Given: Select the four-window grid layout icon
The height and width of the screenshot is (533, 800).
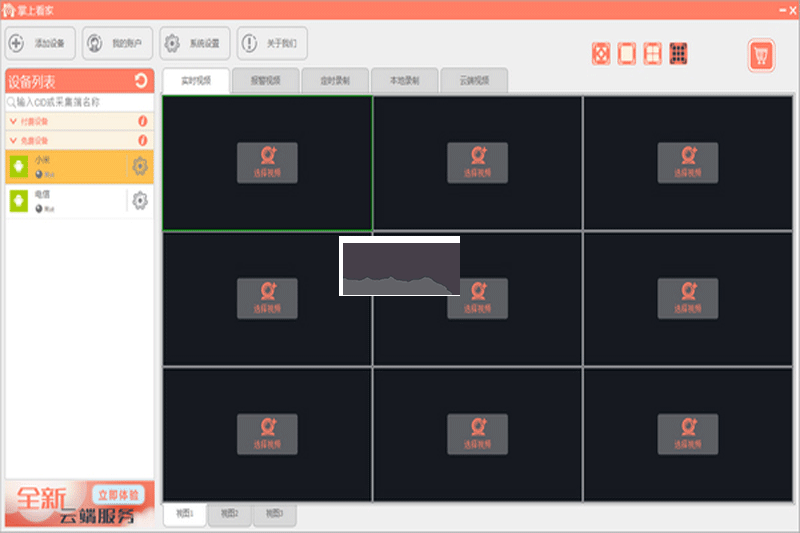Looking at the screenshot, I should [x=653, y=53].
